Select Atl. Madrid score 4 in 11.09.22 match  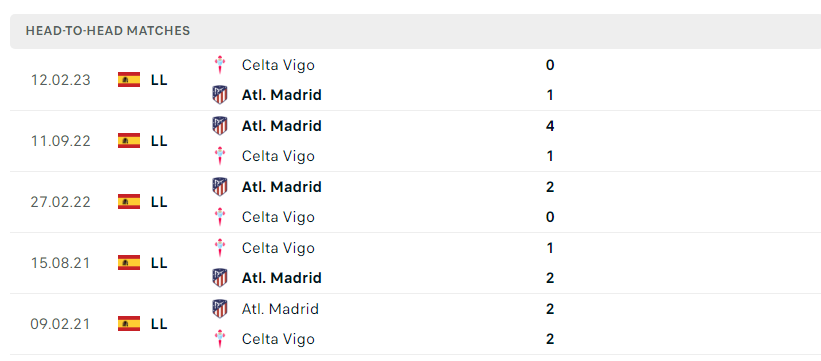(x=550, y=126)
